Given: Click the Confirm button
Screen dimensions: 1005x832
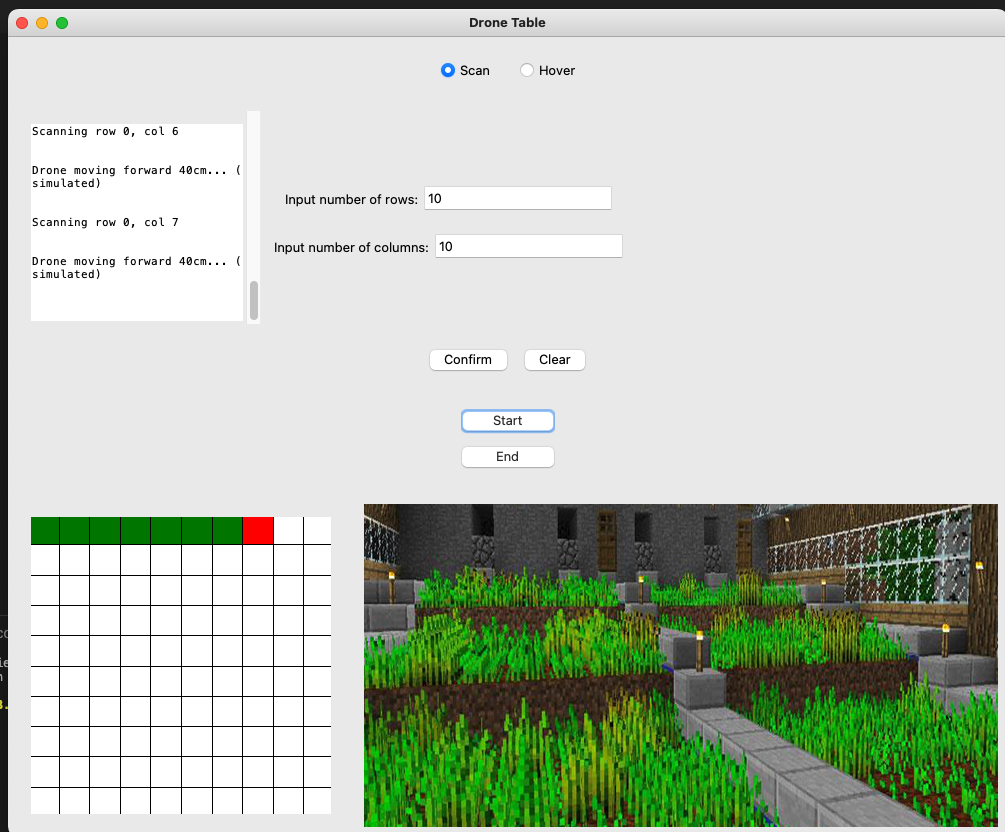Looking at the screenshot, I should tap(468, 360).
